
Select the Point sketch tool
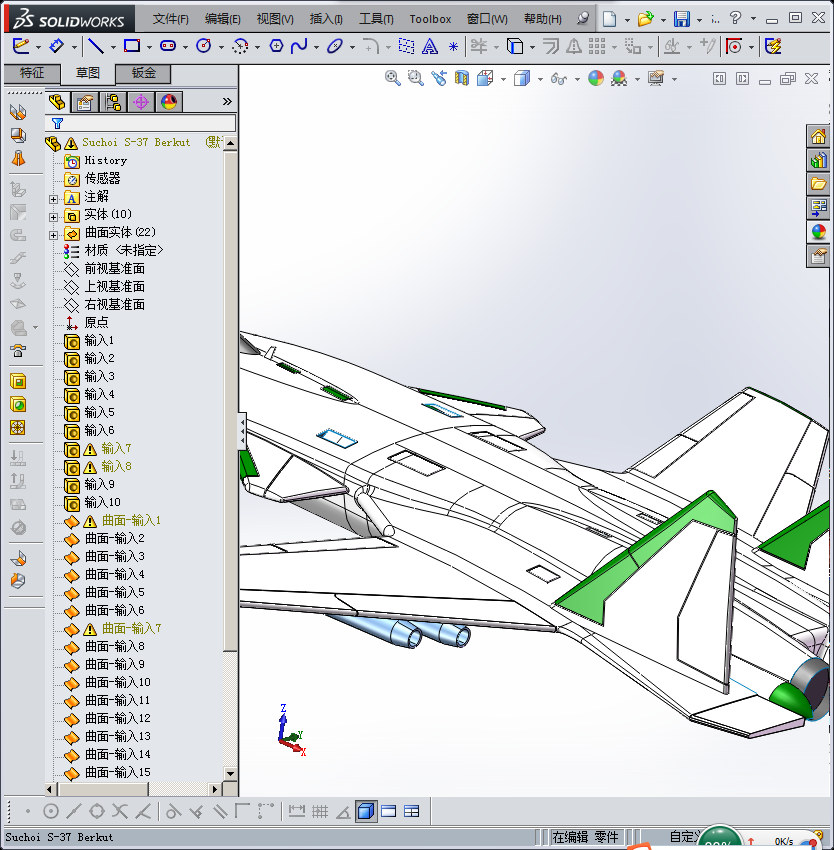point(453,47)
